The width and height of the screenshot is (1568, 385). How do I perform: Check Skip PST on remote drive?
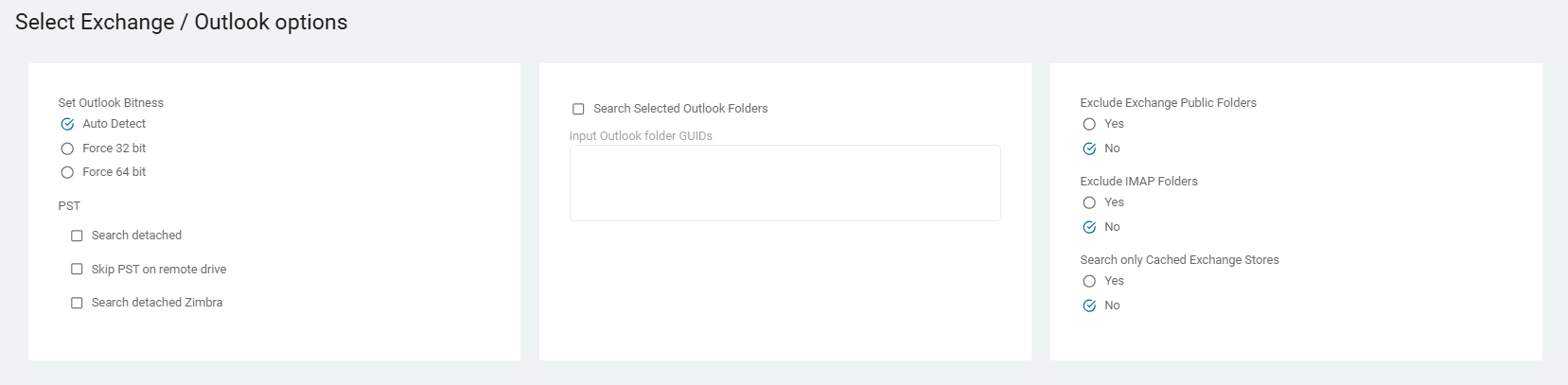[77, 270]
